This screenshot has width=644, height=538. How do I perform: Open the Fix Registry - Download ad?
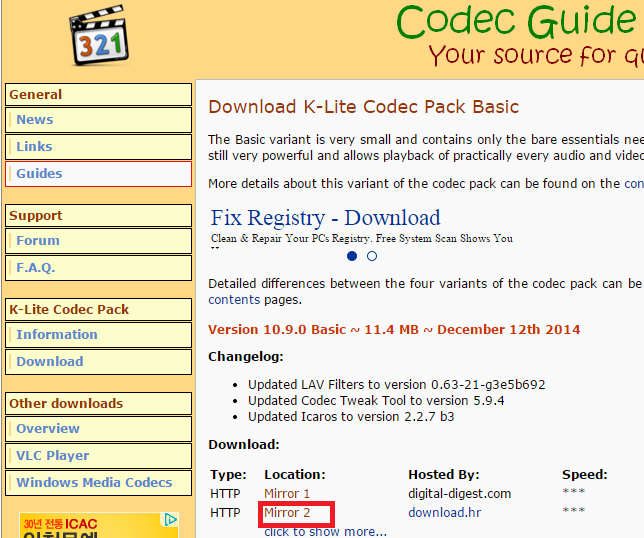[325, 218]
